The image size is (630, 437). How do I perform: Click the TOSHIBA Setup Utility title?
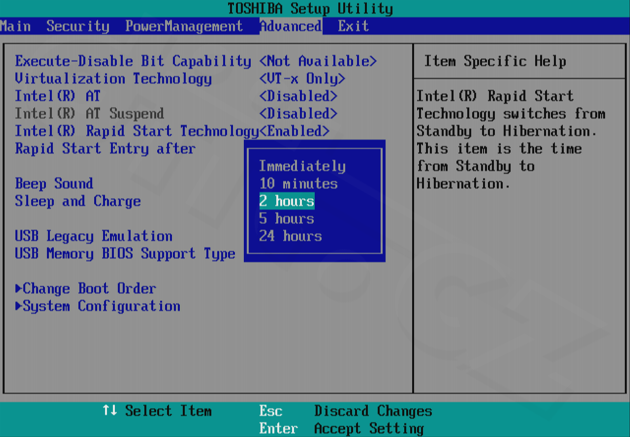click(310, 8)
